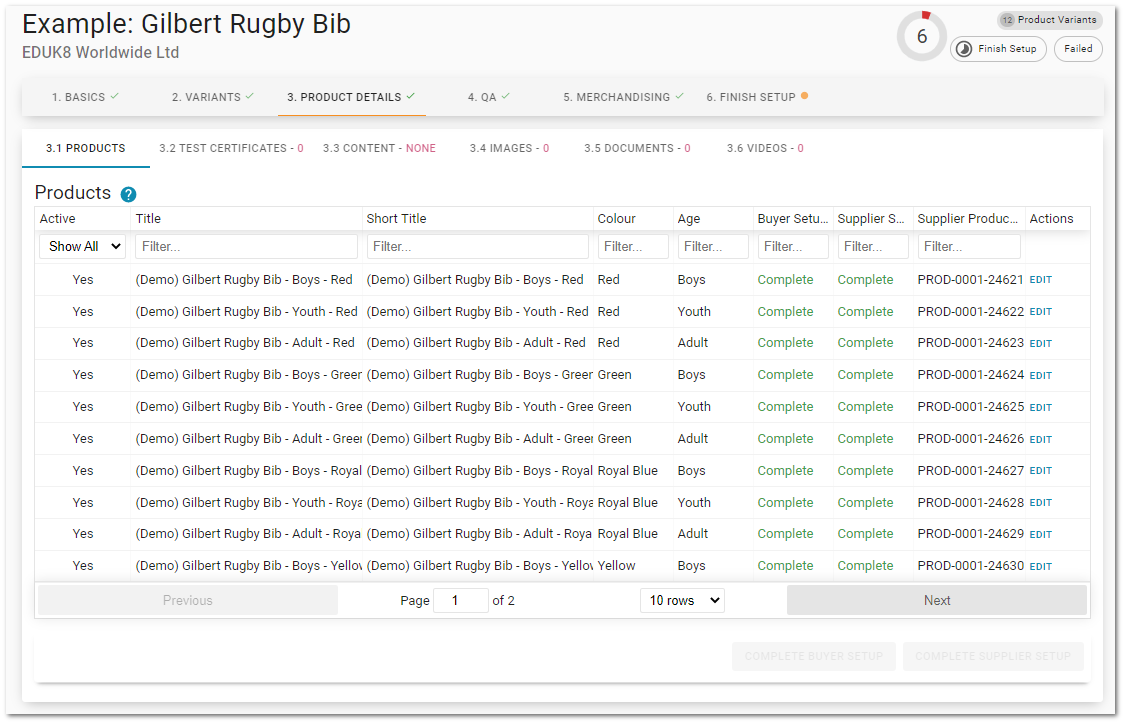Open the 4. QA tab
Viewport: 1125px width, 724px height.
coord(489,97)
